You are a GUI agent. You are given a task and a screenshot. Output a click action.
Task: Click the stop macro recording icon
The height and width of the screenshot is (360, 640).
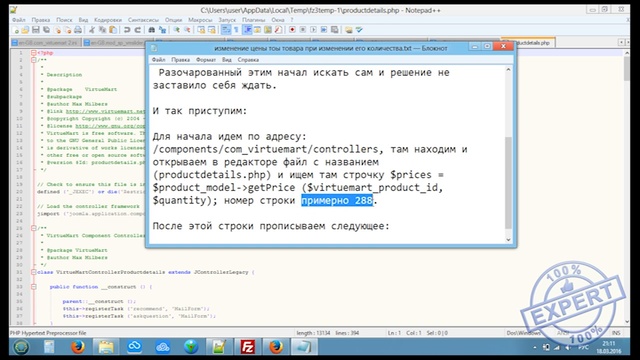coord(303,30)
